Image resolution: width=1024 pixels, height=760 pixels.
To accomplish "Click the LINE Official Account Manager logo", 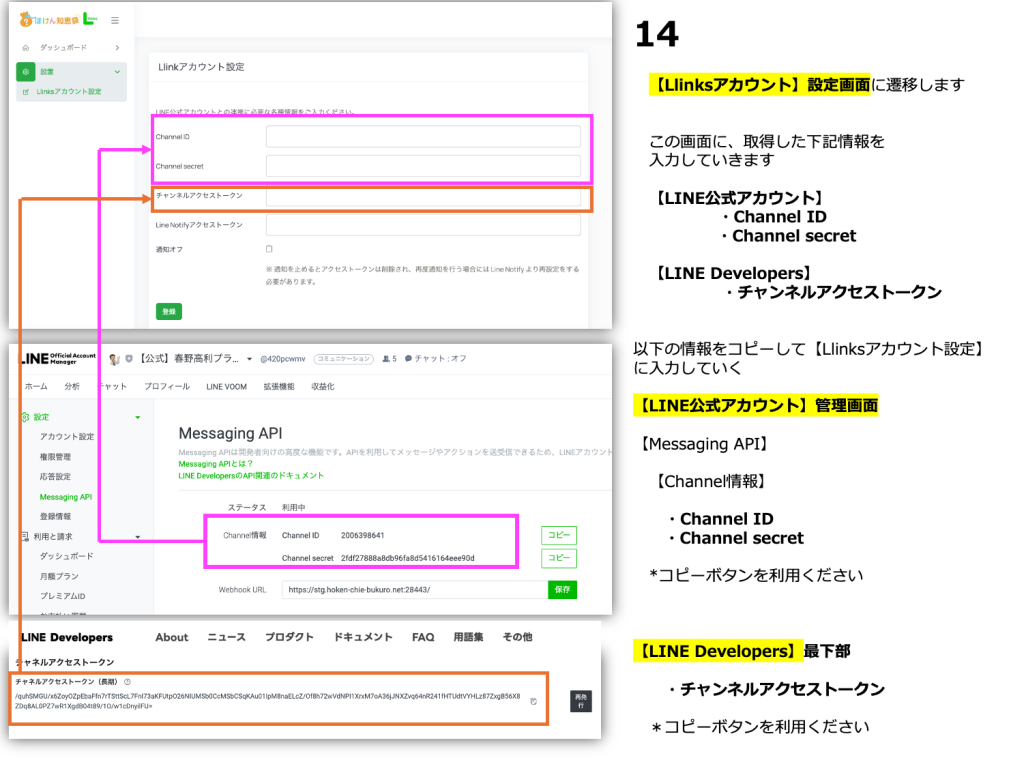I will tap(57, 358).
